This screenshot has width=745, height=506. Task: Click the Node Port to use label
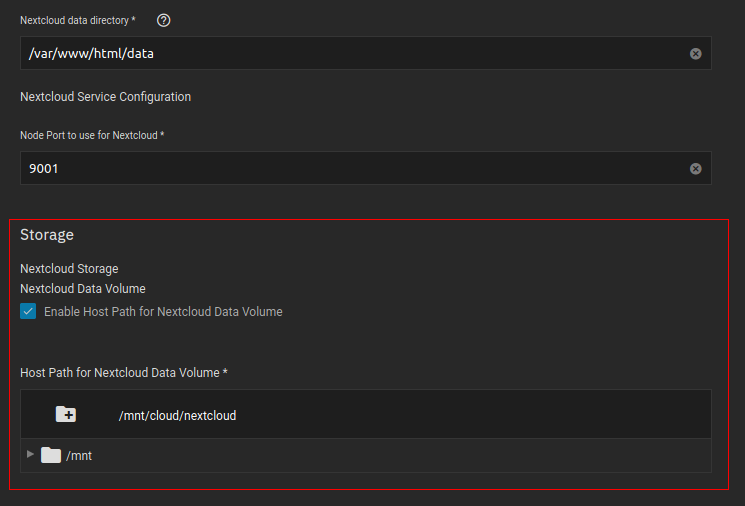[91, 135]
